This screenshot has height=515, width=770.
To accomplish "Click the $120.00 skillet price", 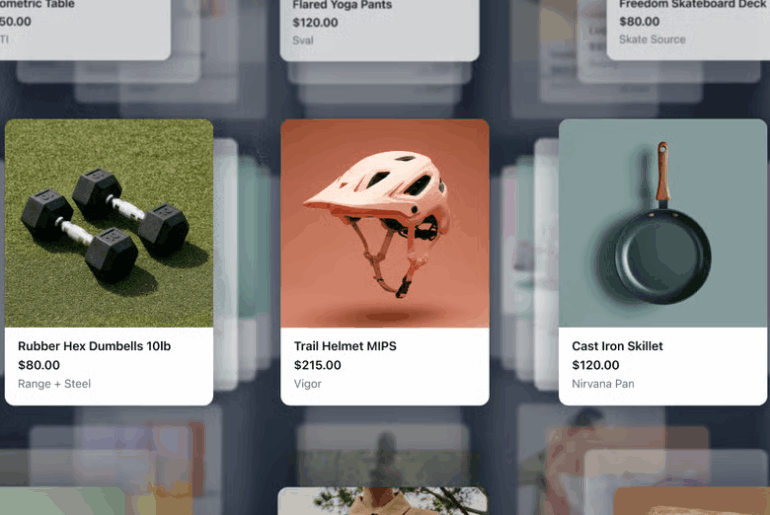I will (x=596, y=365).
